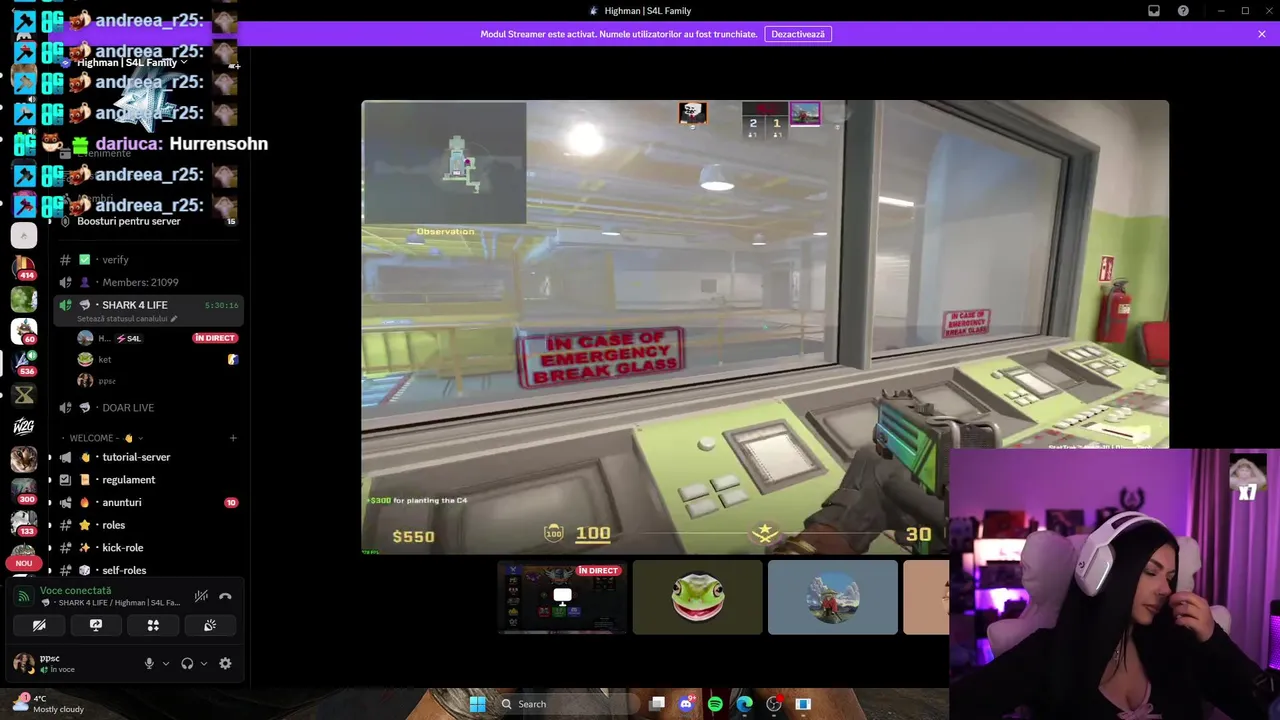Open the soundboard button
The image size is (1280, 720).
pos(210,625)
